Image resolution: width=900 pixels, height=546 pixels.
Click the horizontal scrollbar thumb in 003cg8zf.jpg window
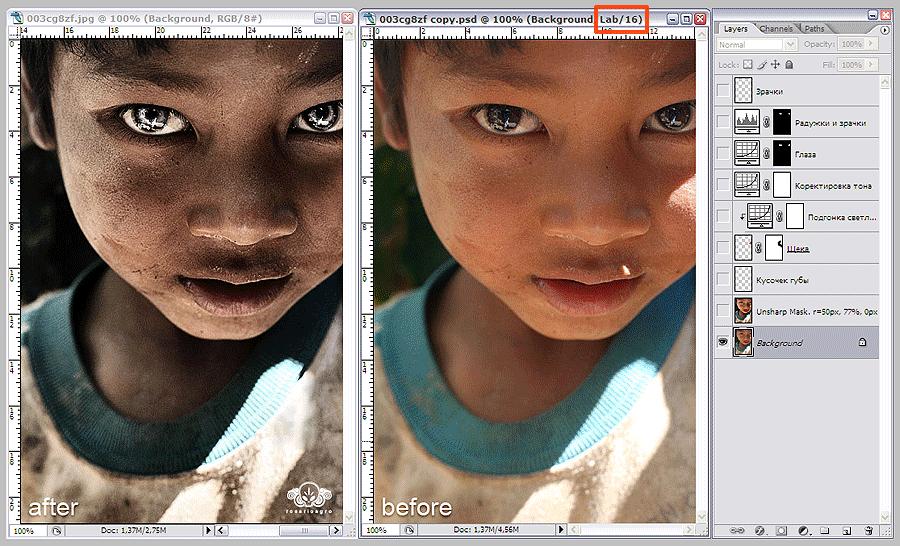click(x=305, y=530)
